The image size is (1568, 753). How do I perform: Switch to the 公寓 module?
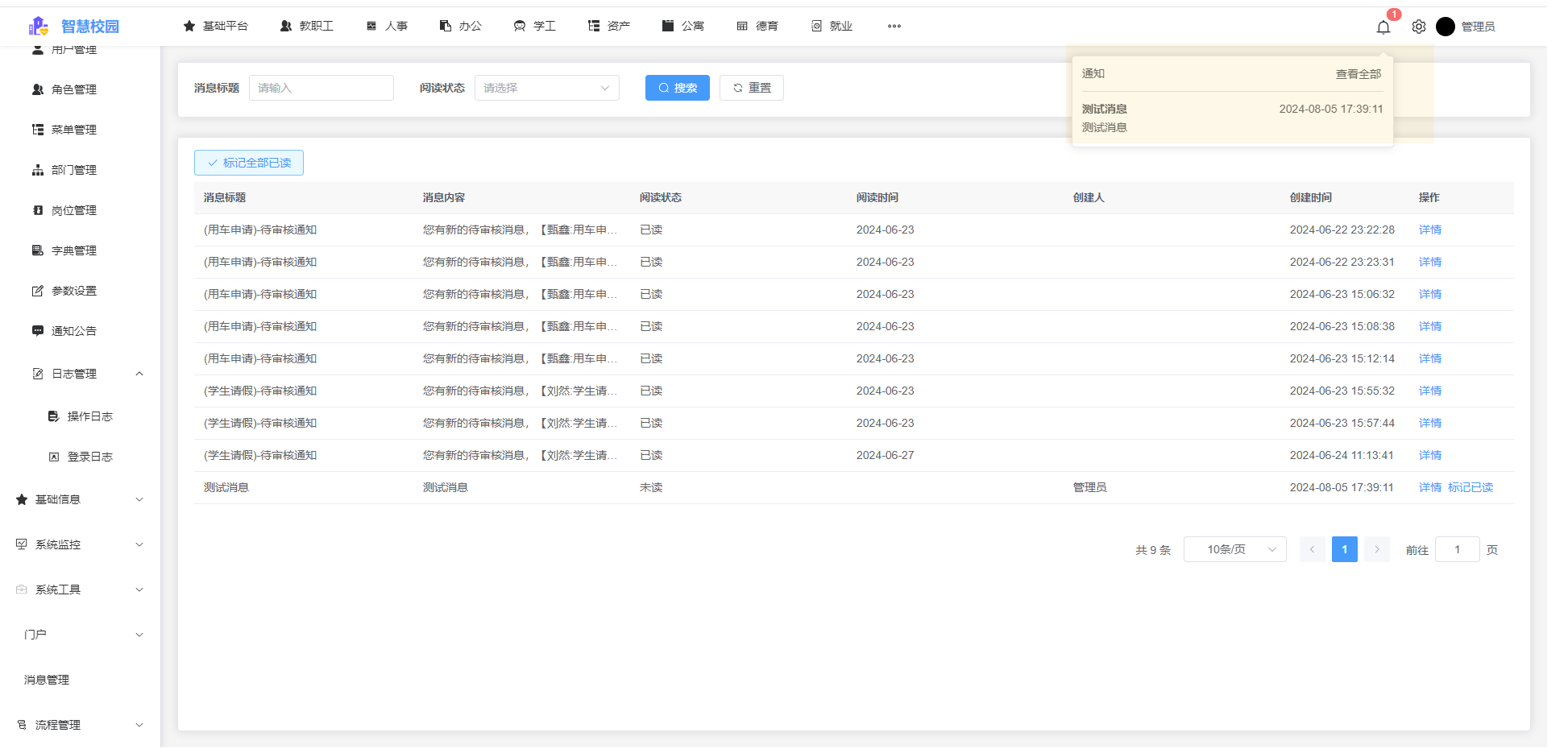point(684,26)
